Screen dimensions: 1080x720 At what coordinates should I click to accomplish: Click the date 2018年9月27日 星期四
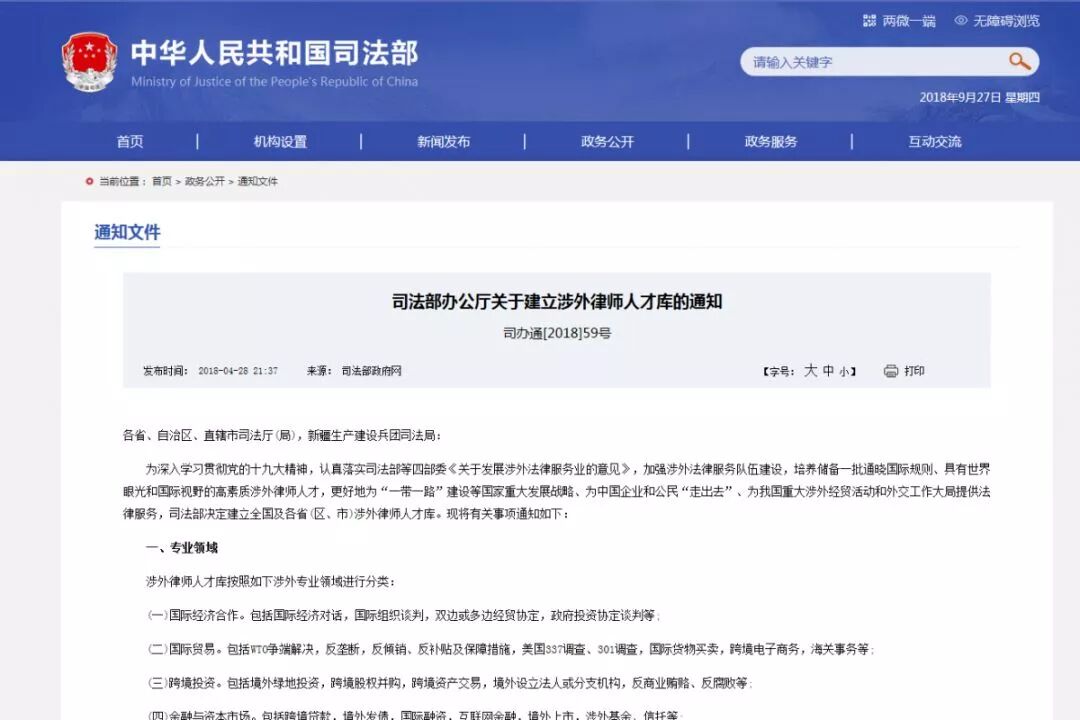coord(979,97)
